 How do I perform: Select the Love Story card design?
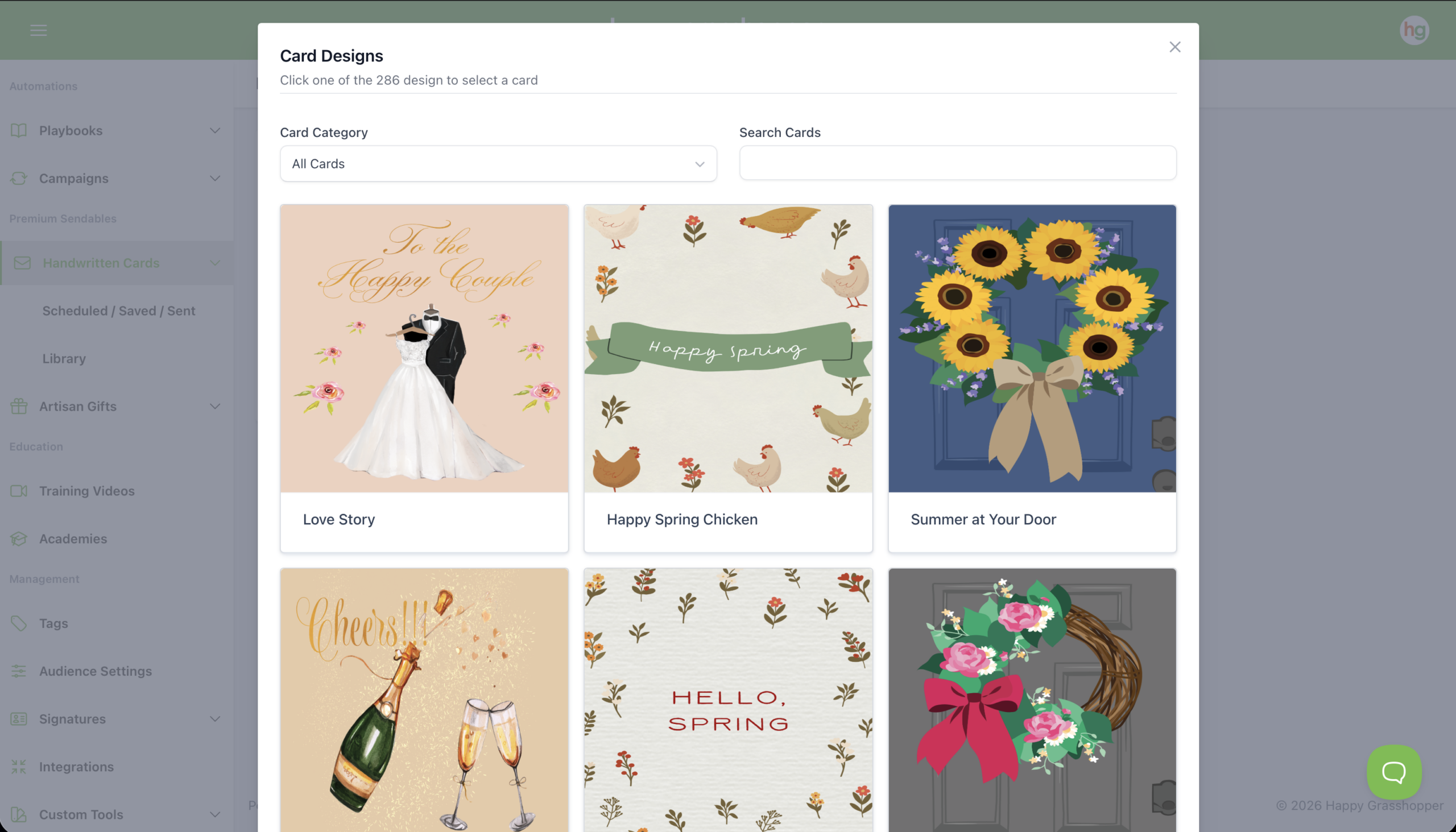[x=424, y=377]
